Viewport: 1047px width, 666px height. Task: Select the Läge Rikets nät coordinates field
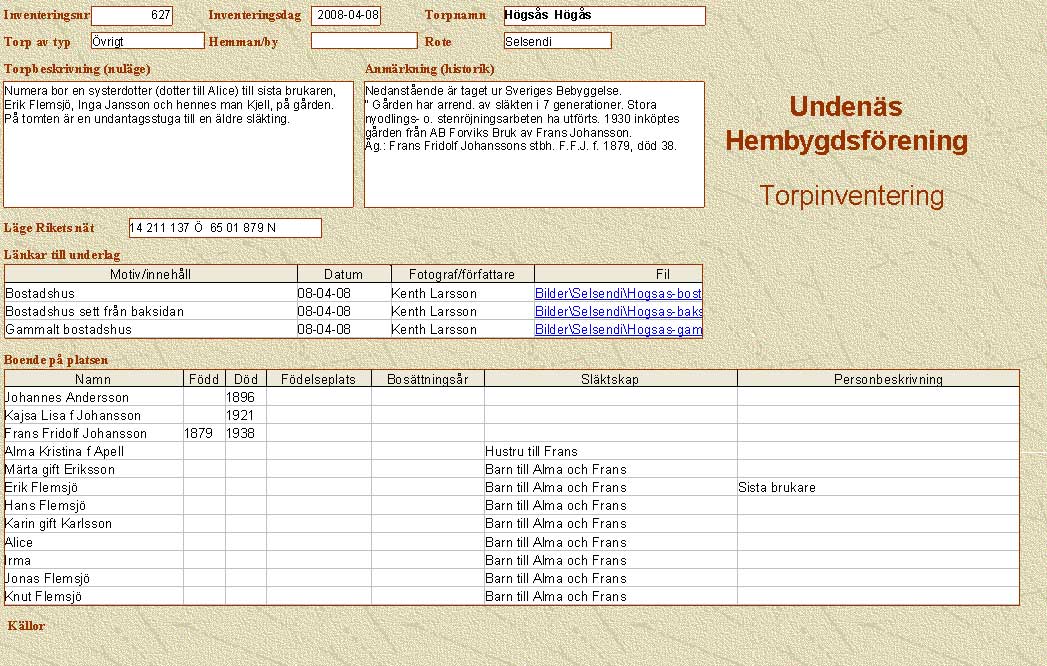[x=225, y=228]
